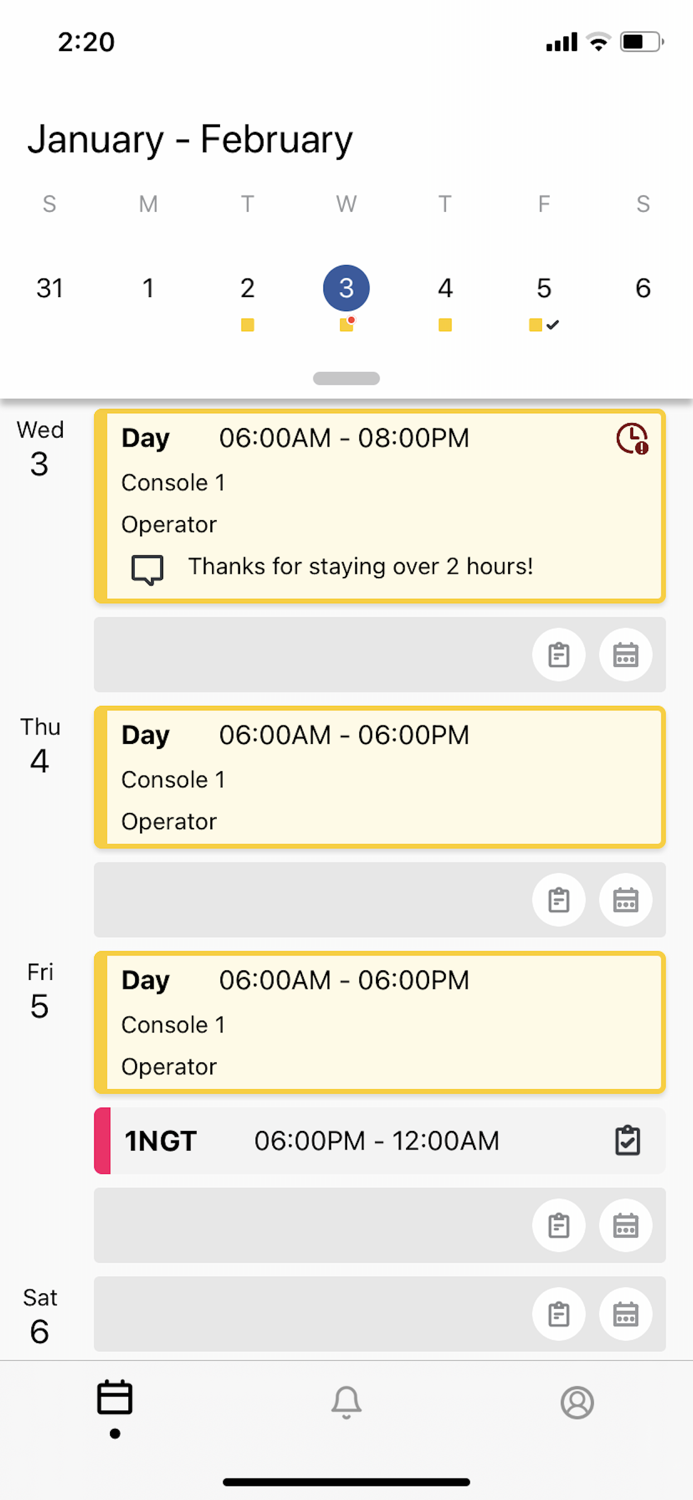
Task: Select January 6 in the week strip
Action: click(642, 288)
